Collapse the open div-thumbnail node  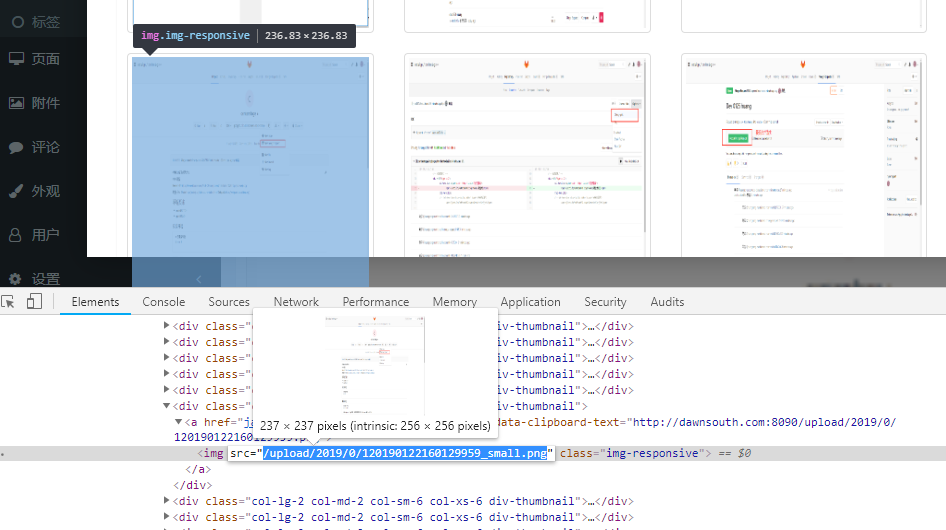tap(167, 406)
